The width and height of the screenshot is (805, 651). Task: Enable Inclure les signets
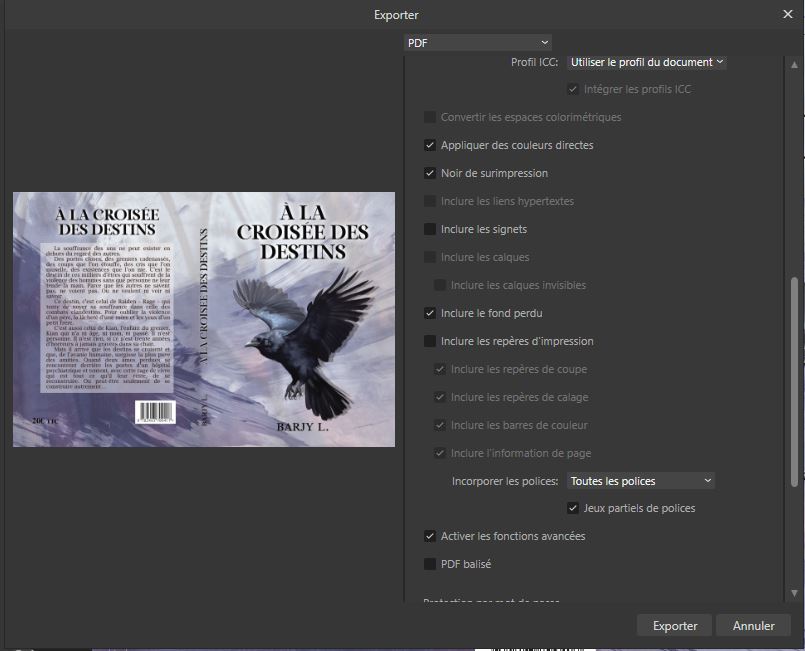[x=430, y=229]
